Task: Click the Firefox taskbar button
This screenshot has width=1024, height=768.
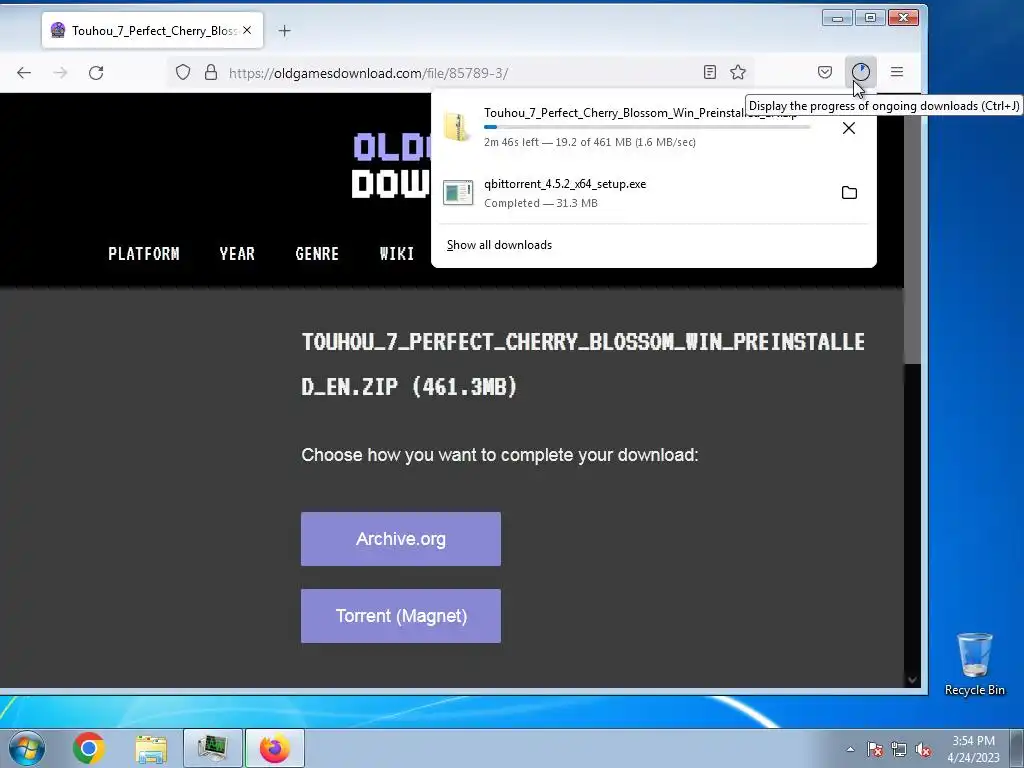Action: [275, 748]
